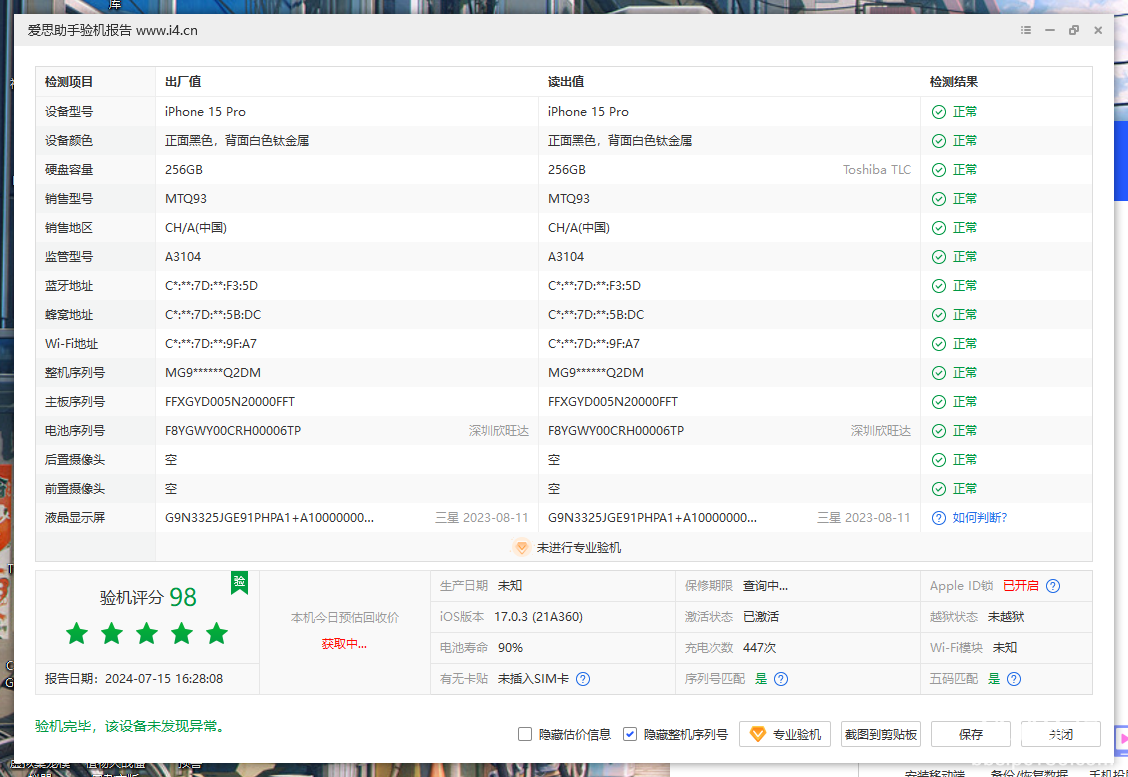
Task: Open 如何判断? help link for LCD screen
Action: [980, 518]
